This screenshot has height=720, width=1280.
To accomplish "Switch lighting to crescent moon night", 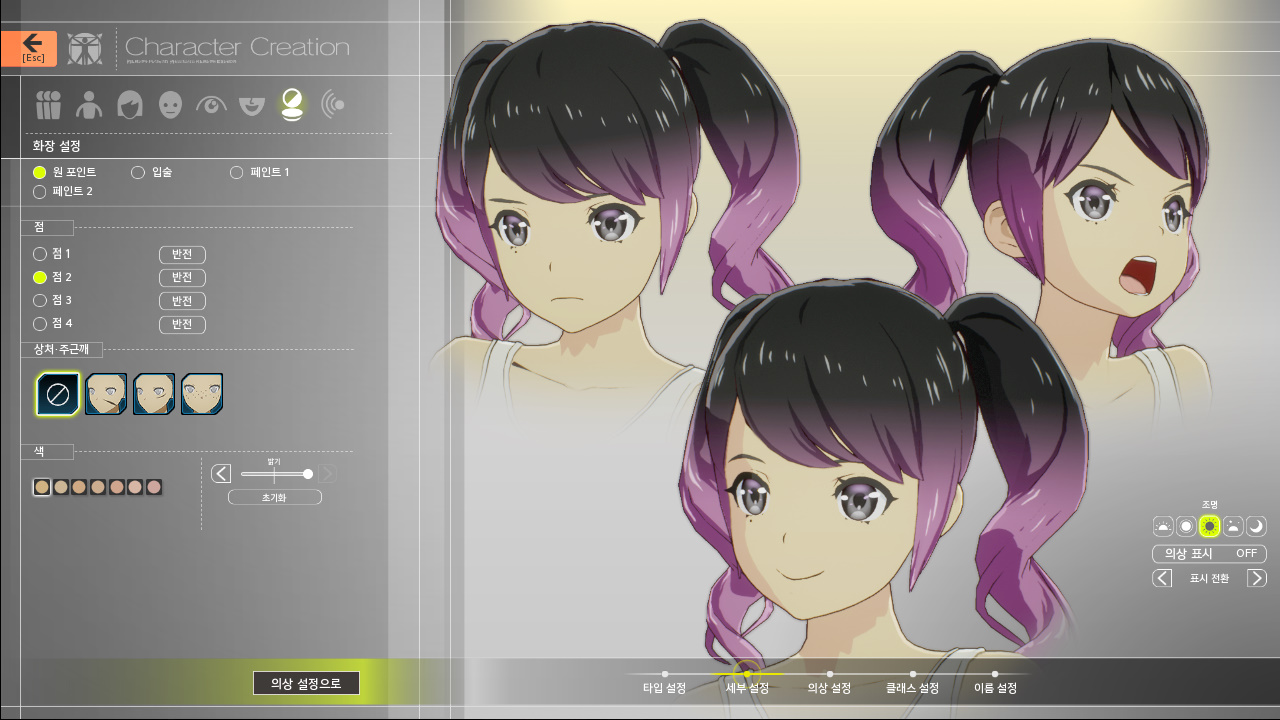I will [1255, 526].
